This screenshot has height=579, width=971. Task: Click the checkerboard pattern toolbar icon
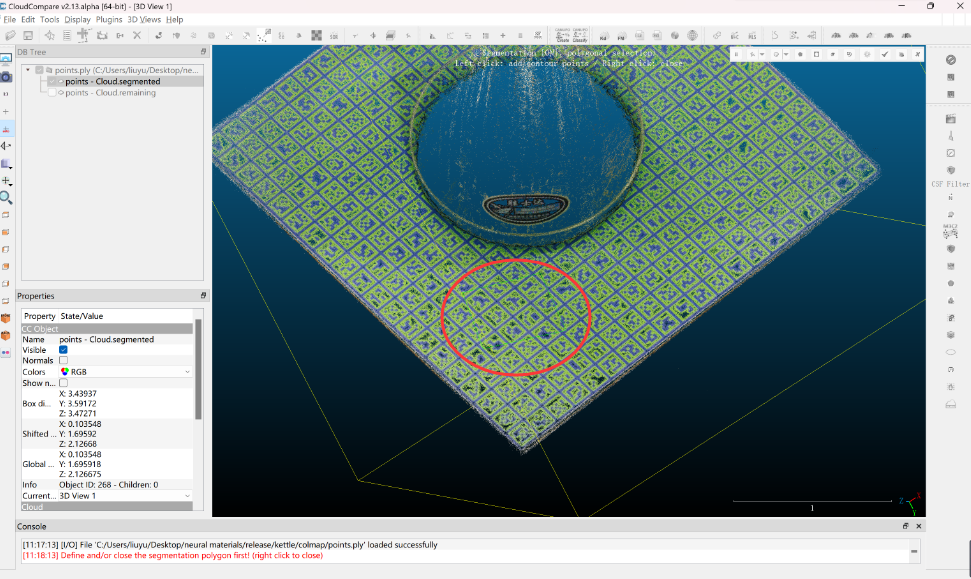pos(316,36)
